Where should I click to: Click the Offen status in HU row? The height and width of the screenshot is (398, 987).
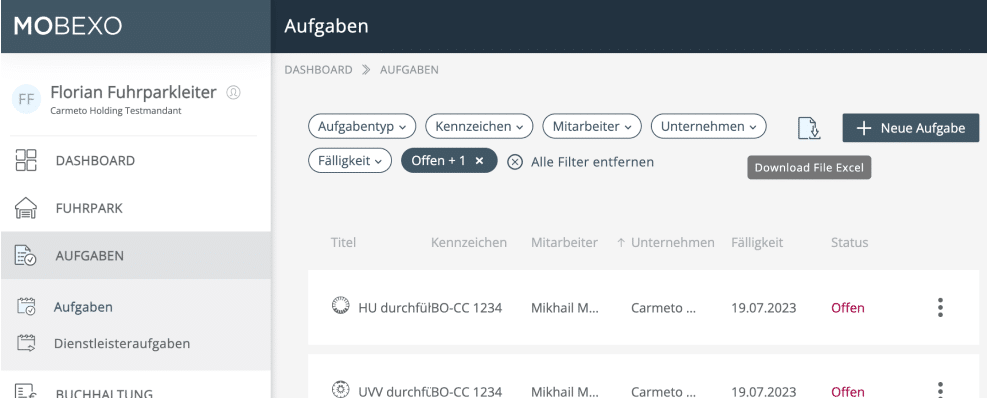pos(848,308)
